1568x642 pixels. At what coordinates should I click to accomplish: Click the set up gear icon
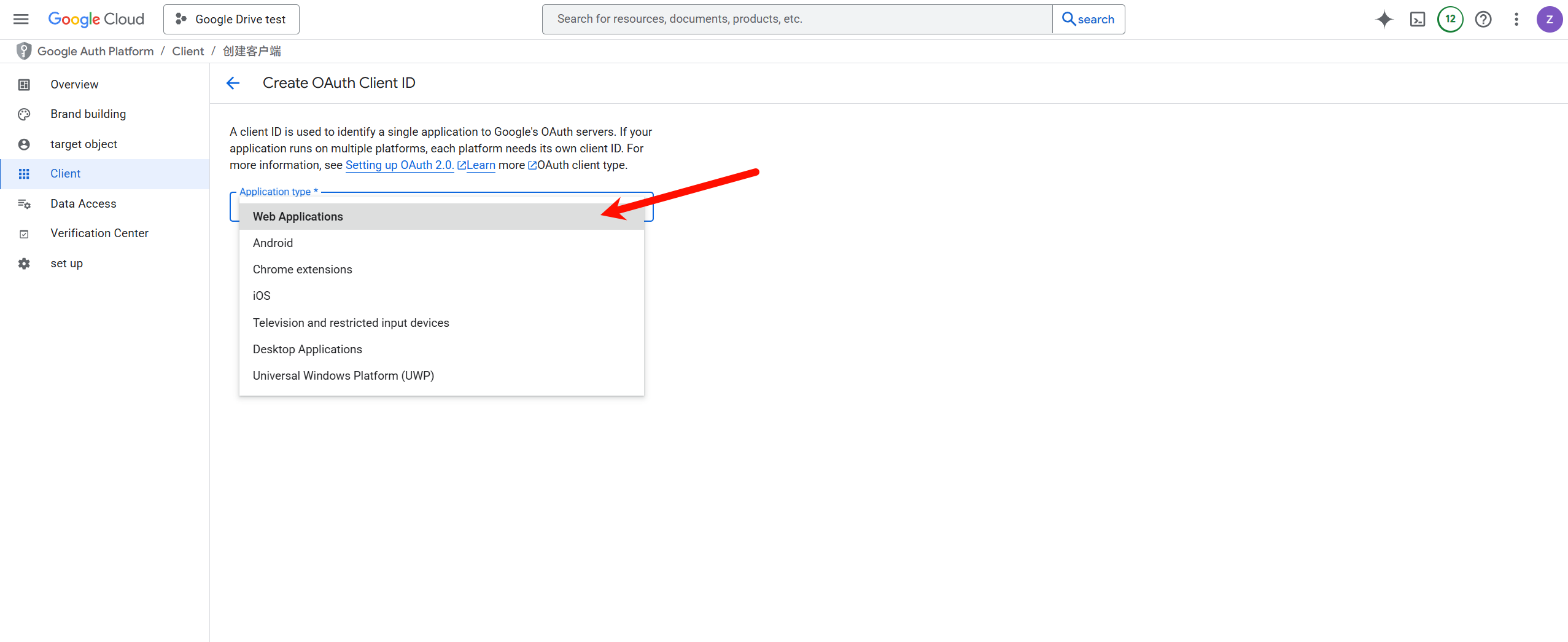point(24,264)
